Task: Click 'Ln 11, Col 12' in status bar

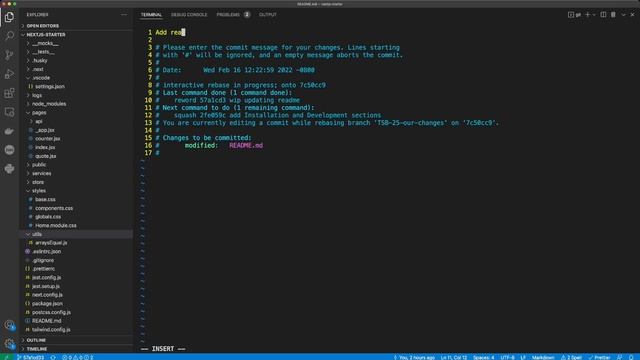Action: pyautogui.click(x=453, y=357)
